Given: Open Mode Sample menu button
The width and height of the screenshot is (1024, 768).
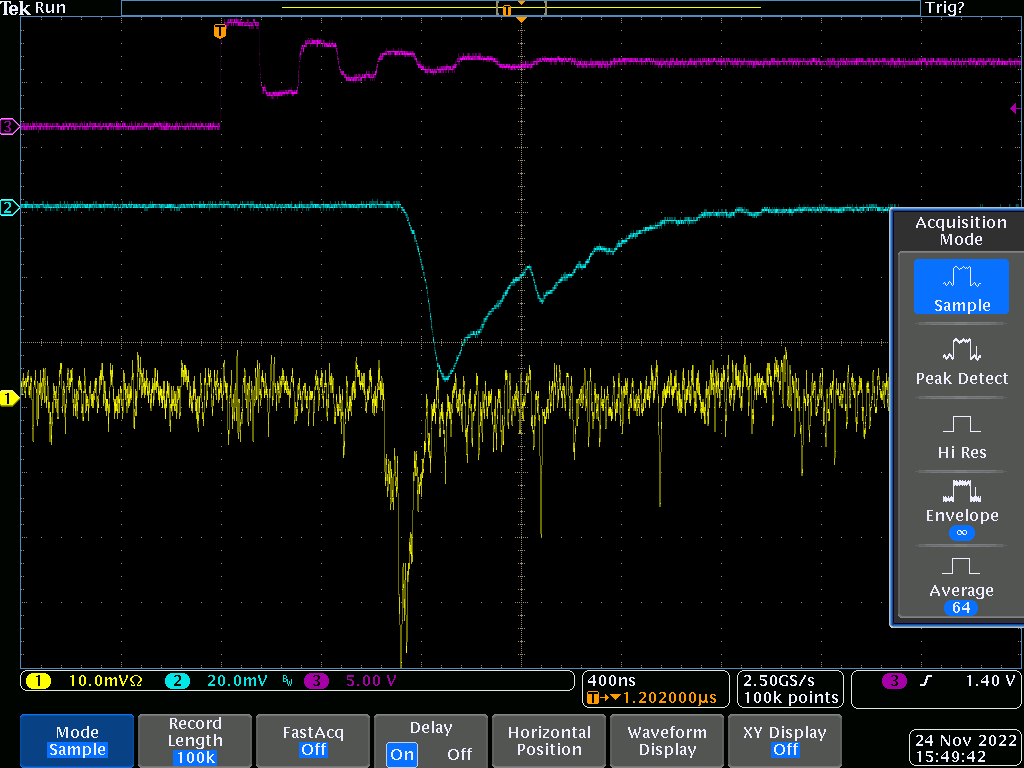Looking at the screenshot, I should (x=77, y=741).
